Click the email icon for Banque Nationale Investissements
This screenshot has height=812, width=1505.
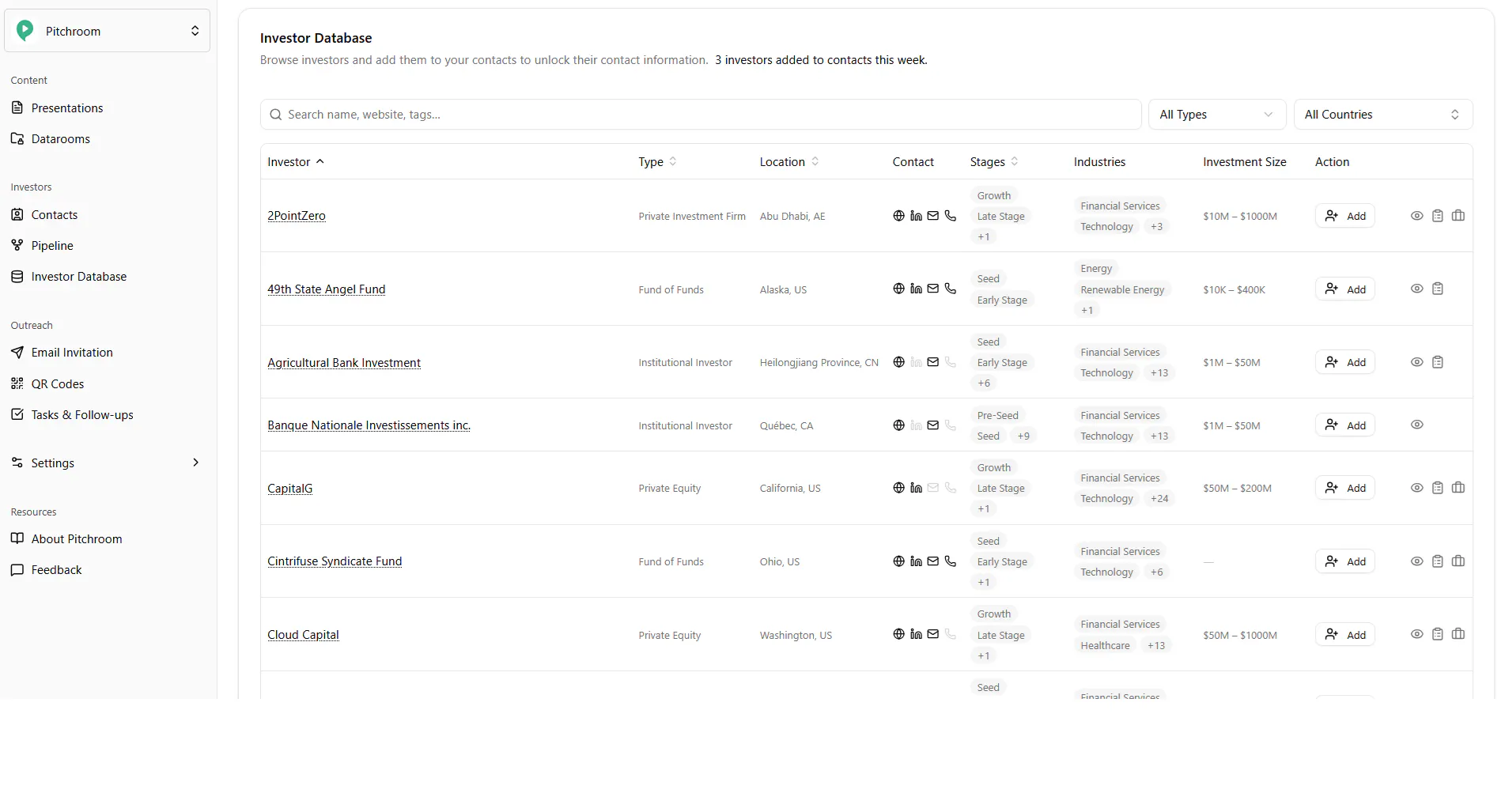[933, 425]
